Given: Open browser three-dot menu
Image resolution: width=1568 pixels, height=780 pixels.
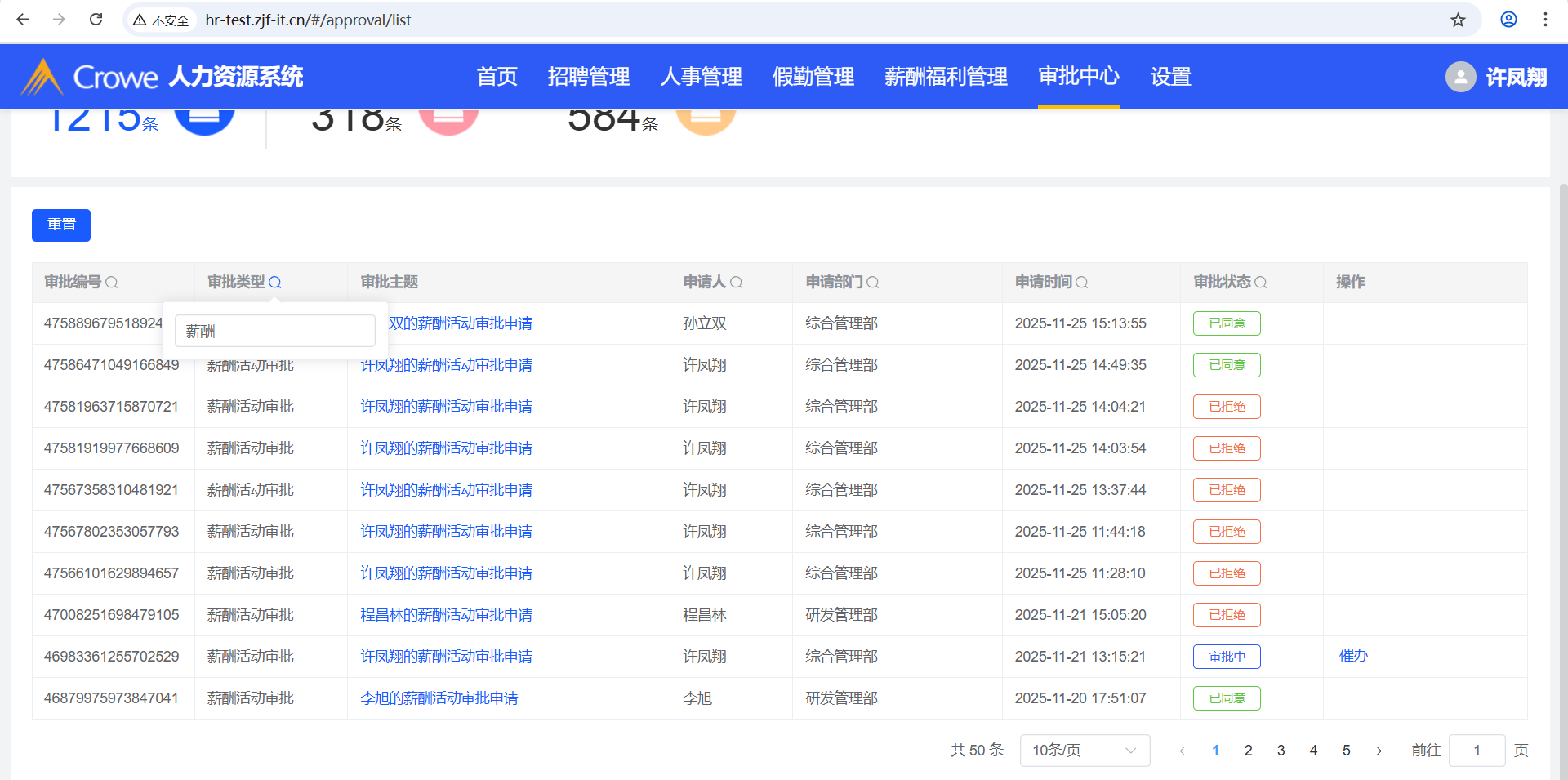Looking at the screenshot, I should pos(1545,20).
